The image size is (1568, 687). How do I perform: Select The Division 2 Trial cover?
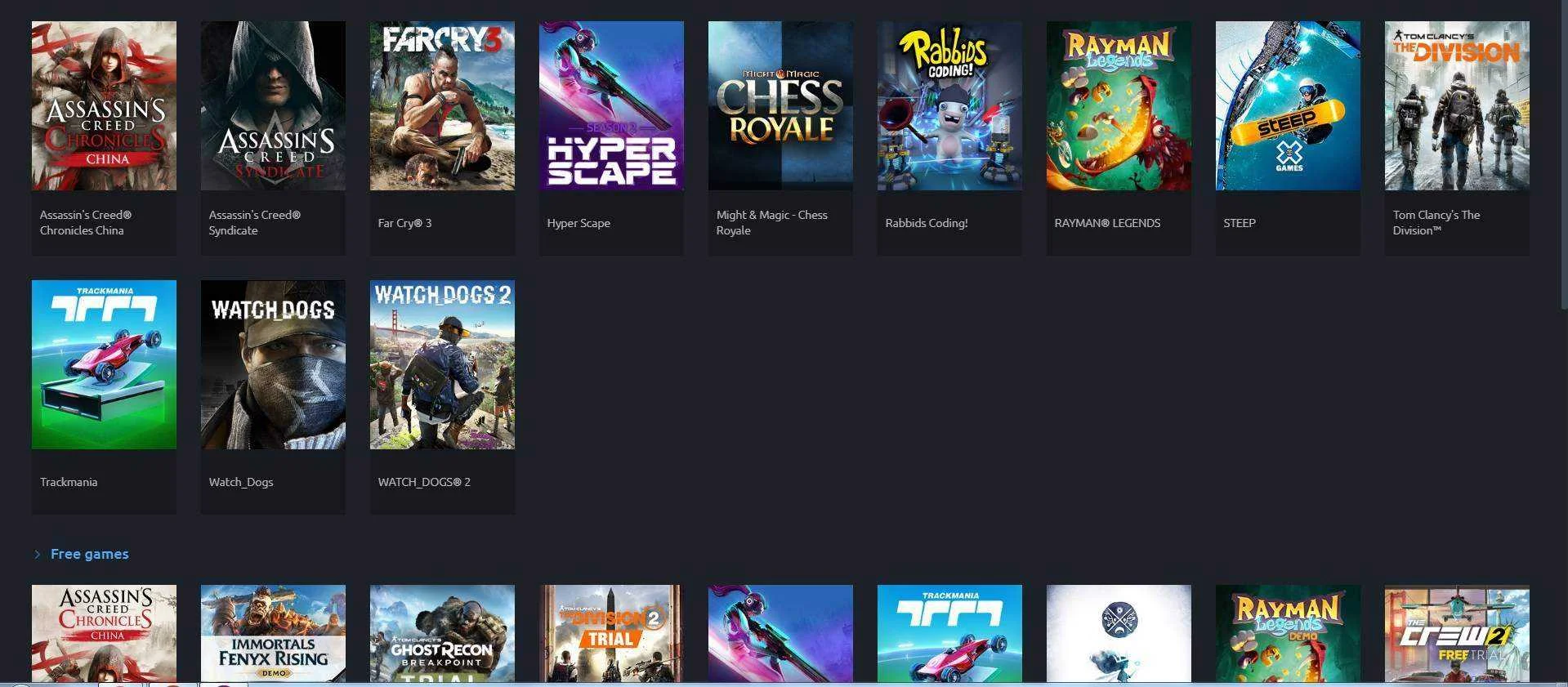[x=611, y=633]
